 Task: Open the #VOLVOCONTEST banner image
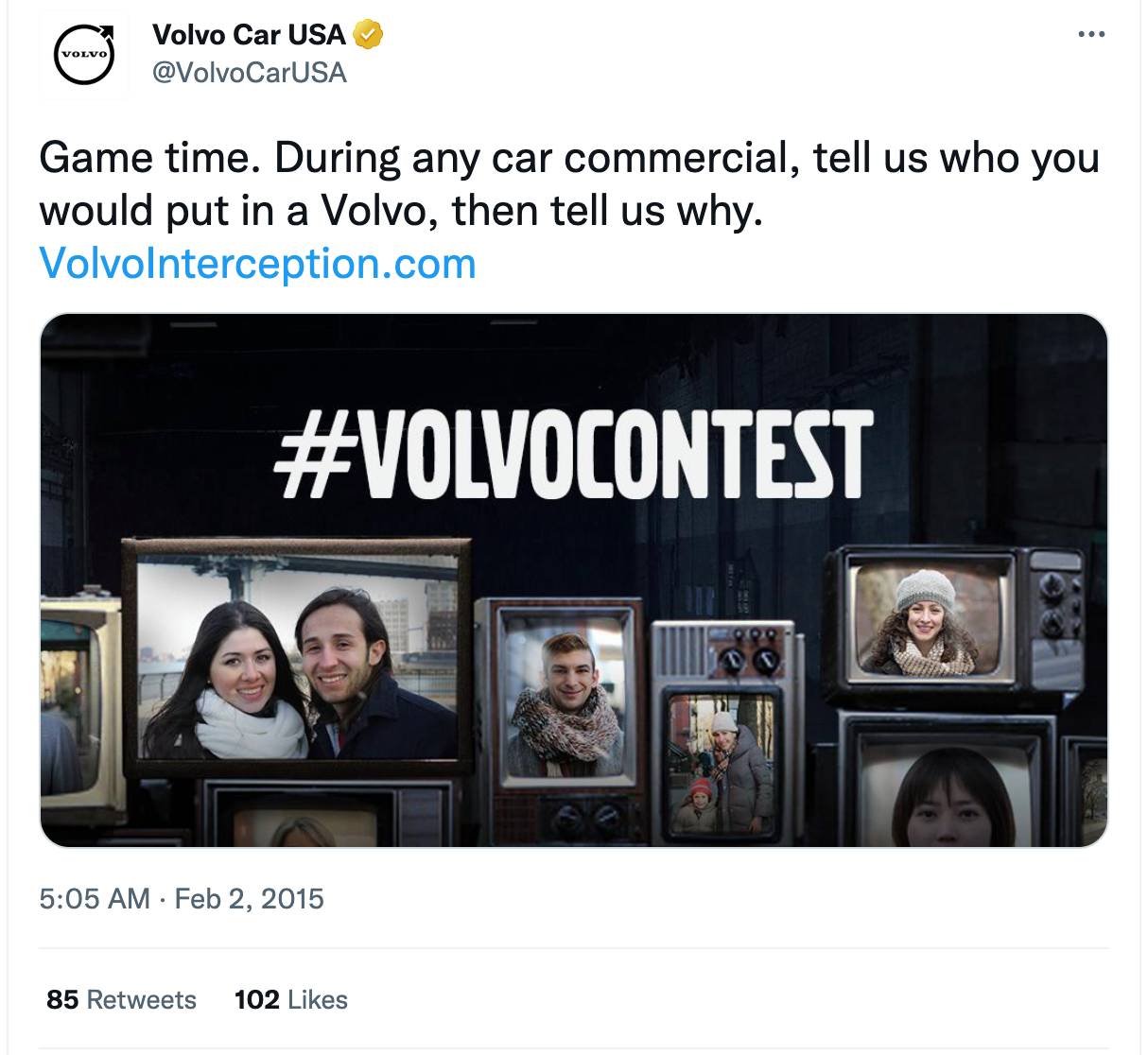(574, 580)
